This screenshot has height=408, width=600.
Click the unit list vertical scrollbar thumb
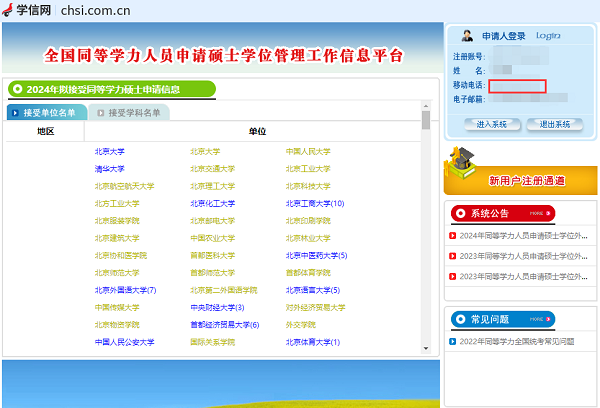426,121
